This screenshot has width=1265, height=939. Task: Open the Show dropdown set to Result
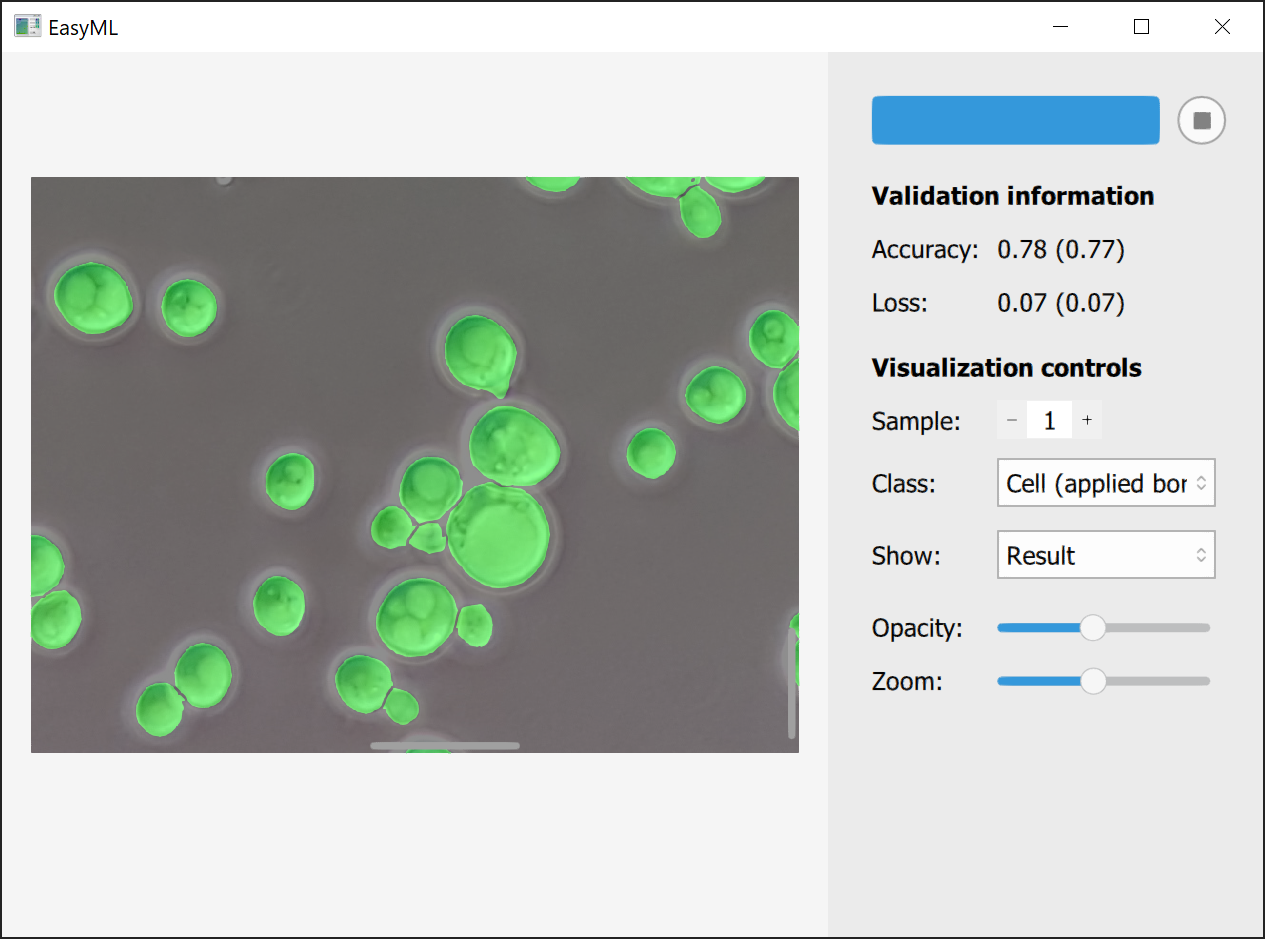click(x=1106, y=555)
